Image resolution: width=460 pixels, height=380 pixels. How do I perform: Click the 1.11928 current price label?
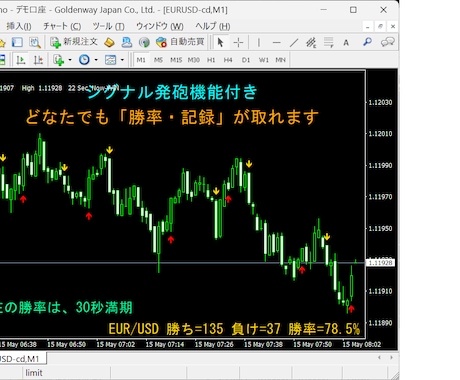pyautogui.click(x=380, y=263)
